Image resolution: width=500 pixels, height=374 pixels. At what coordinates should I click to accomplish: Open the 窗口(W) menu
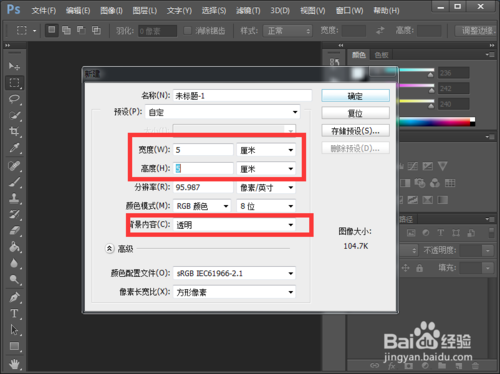(349, 11)
